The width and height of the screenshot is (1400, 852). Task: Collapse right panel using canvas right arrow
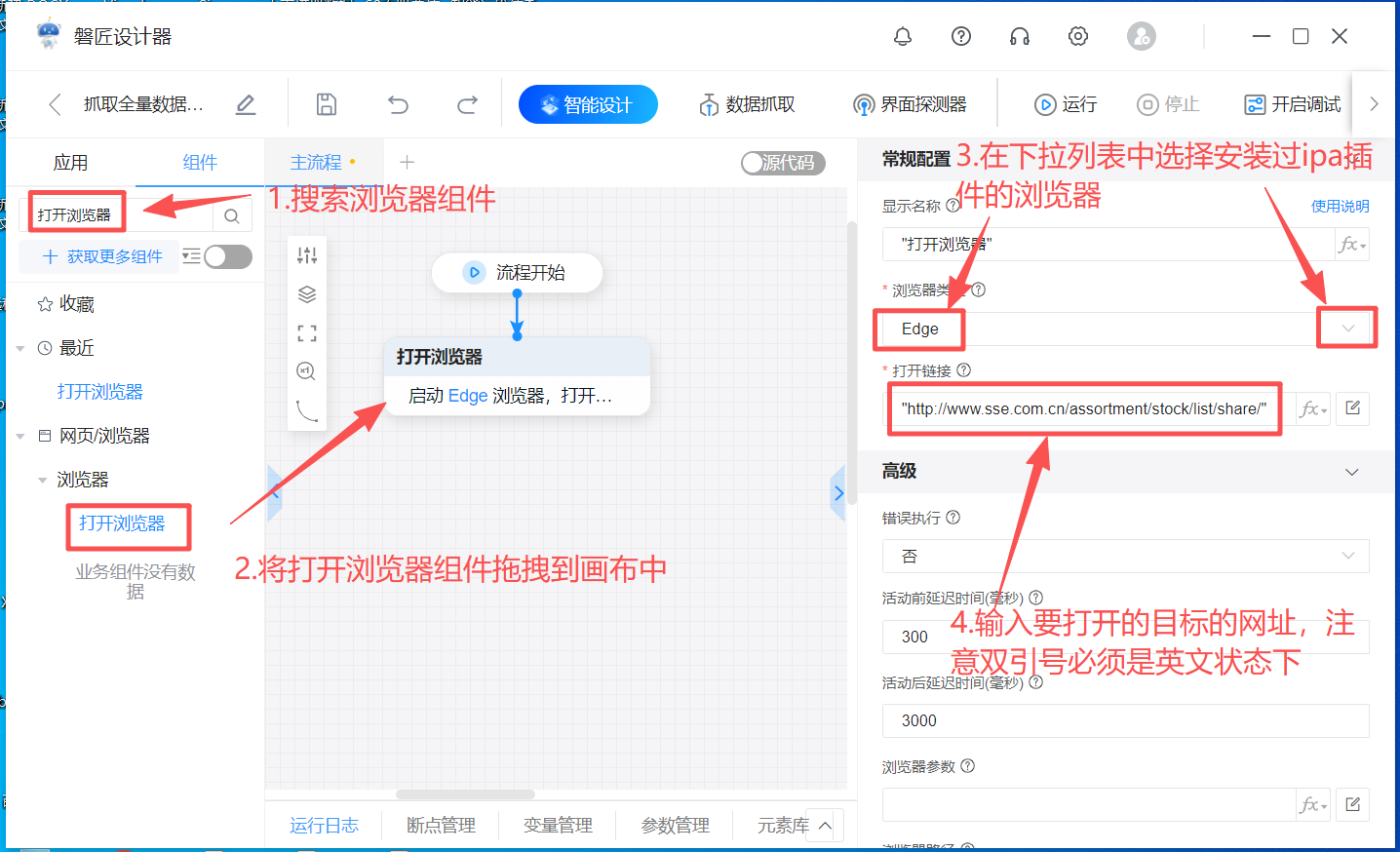(x=838, y=493)
